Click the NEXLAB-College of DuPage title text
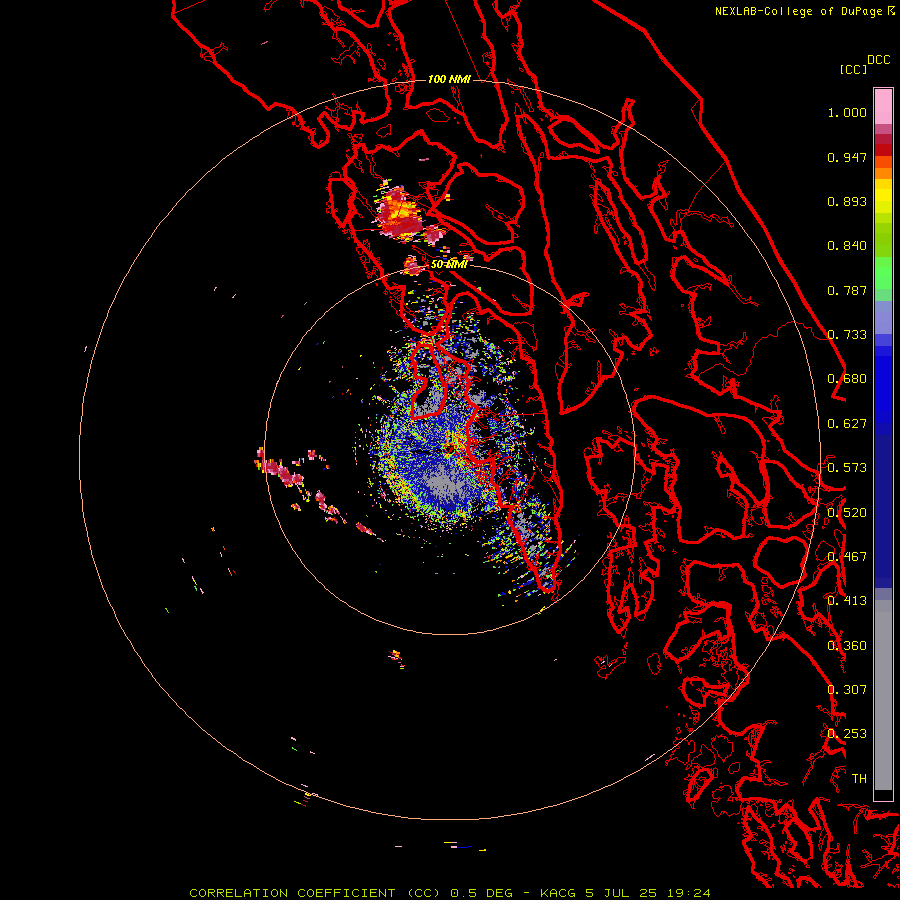This screenshot has height=900, width=900. [x=799, y=11]
